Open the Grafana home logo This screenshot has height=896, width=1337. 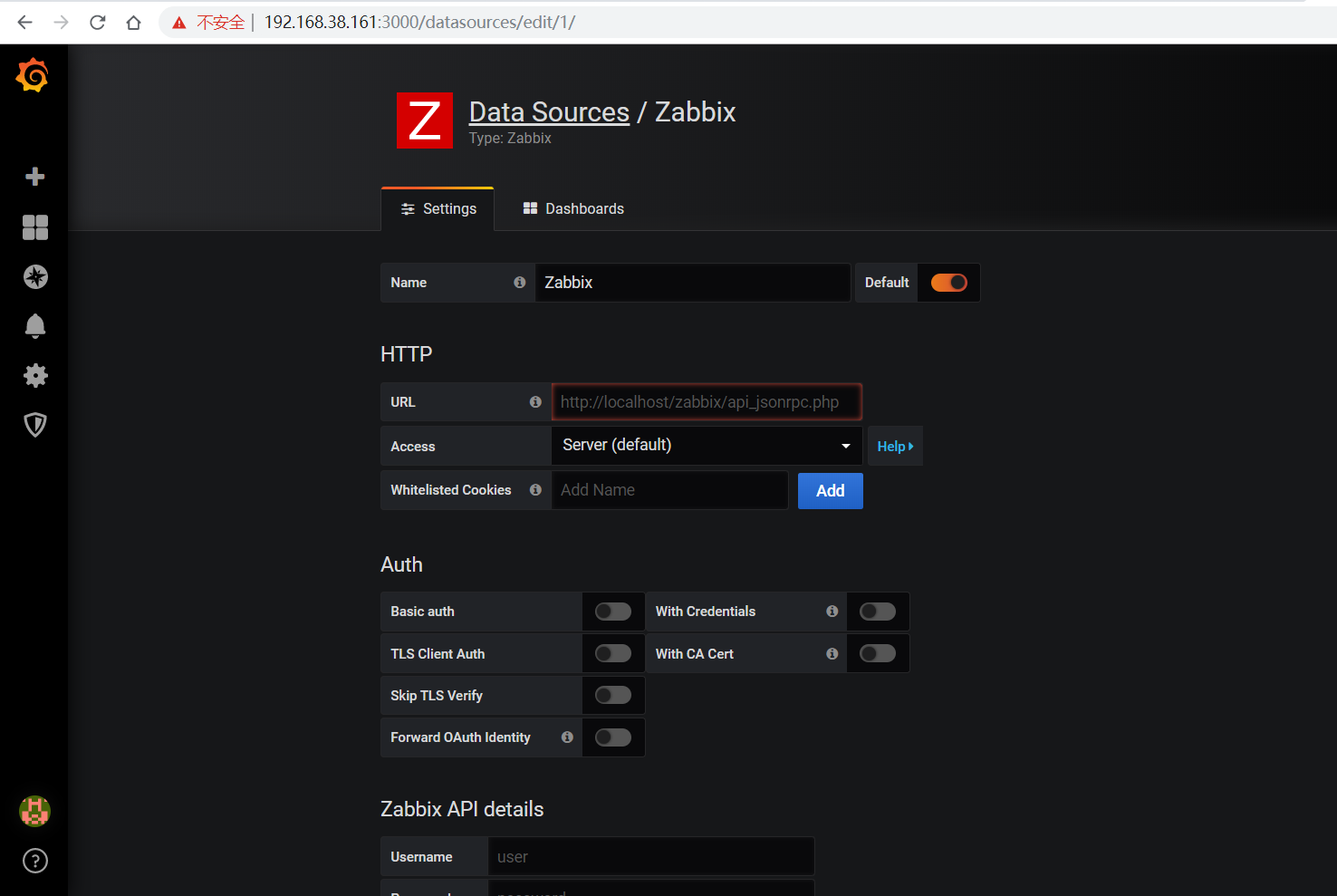point(33,75)
